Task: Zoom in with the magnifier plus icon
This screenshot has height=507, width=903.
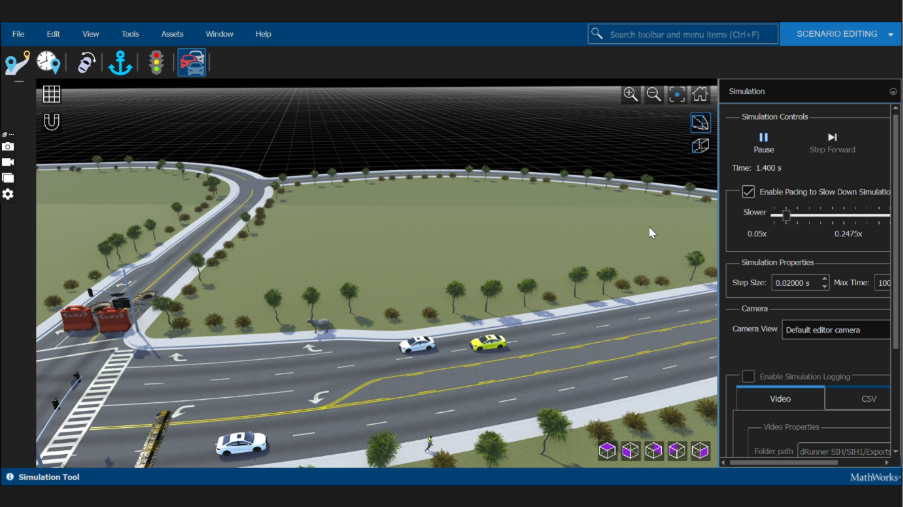Action: point(630,94)
